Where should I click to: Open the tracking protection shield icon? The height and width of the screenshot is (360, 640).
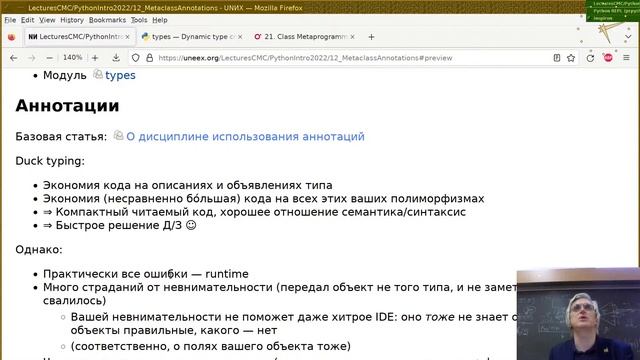click(x=136, y=58)
